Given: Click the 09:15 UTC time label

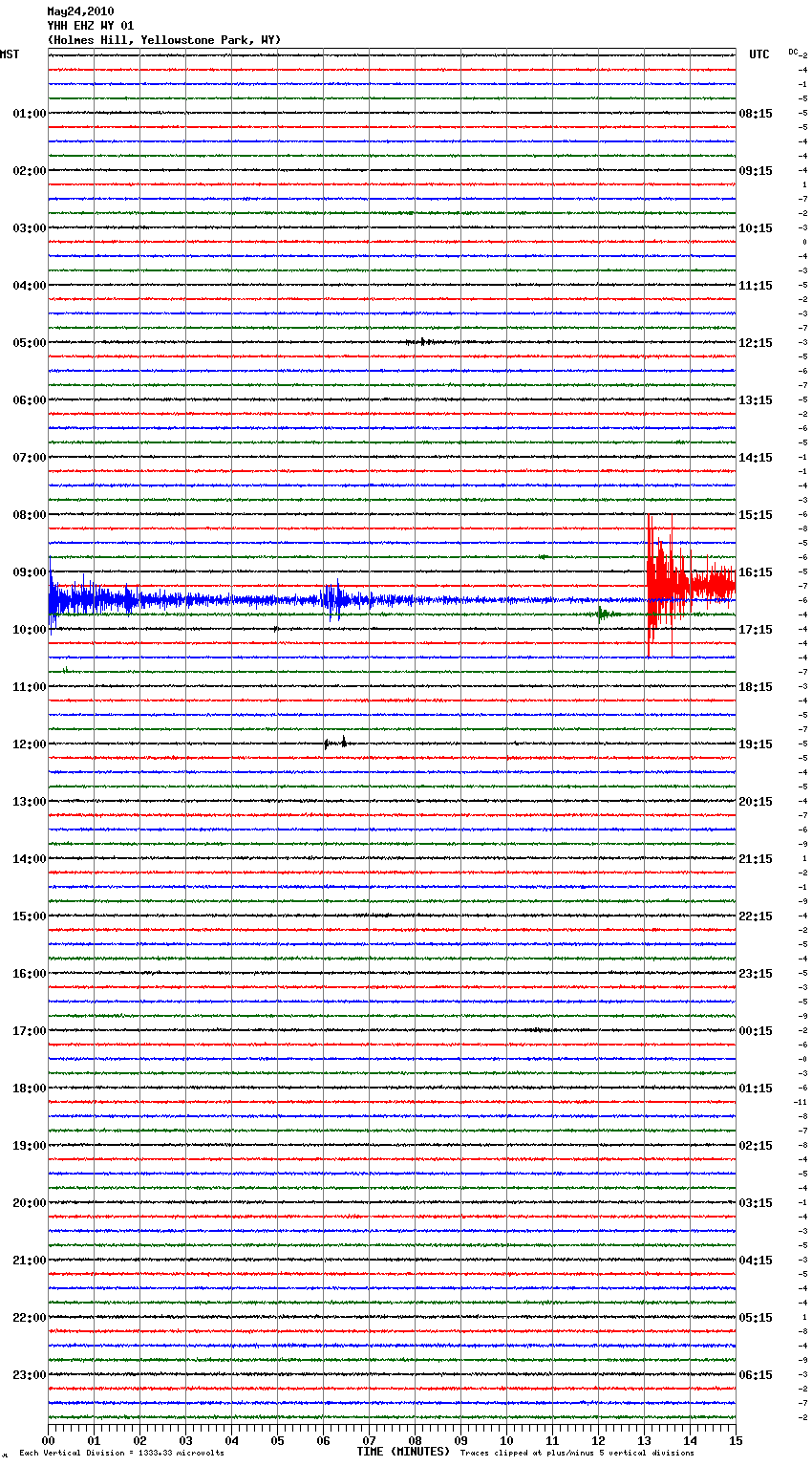Looking at the screenshot, I should point(756,171).
